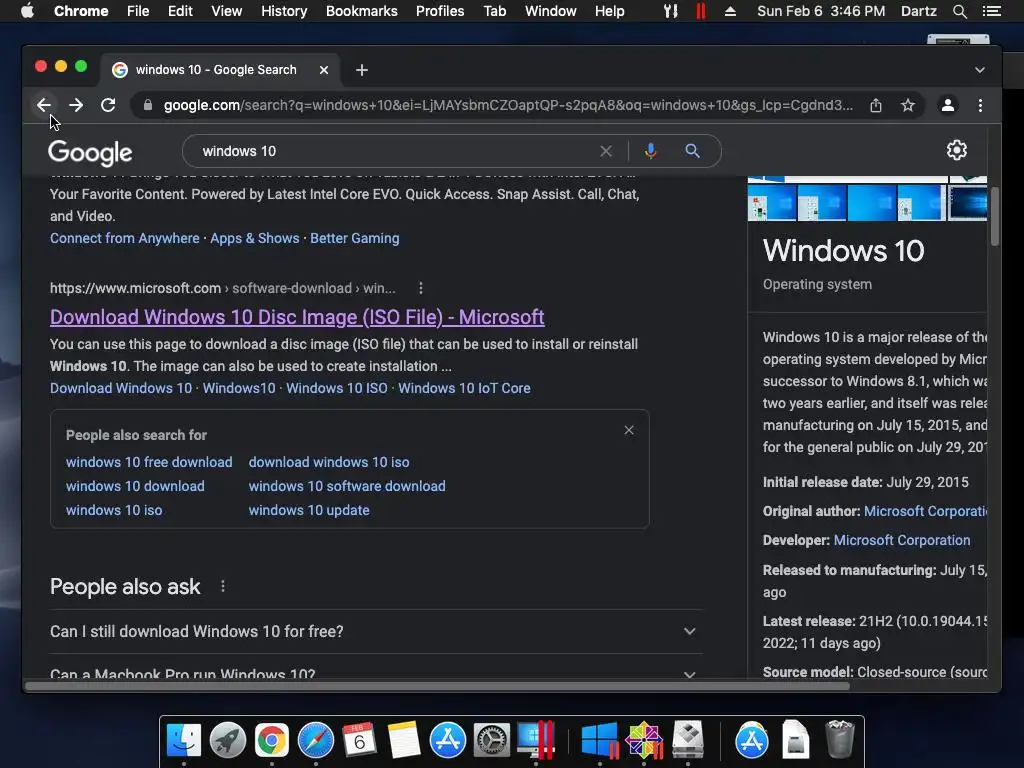Open the Bookmarks menu
Viewport: 1024px width, 768px height.
point(362,11)
